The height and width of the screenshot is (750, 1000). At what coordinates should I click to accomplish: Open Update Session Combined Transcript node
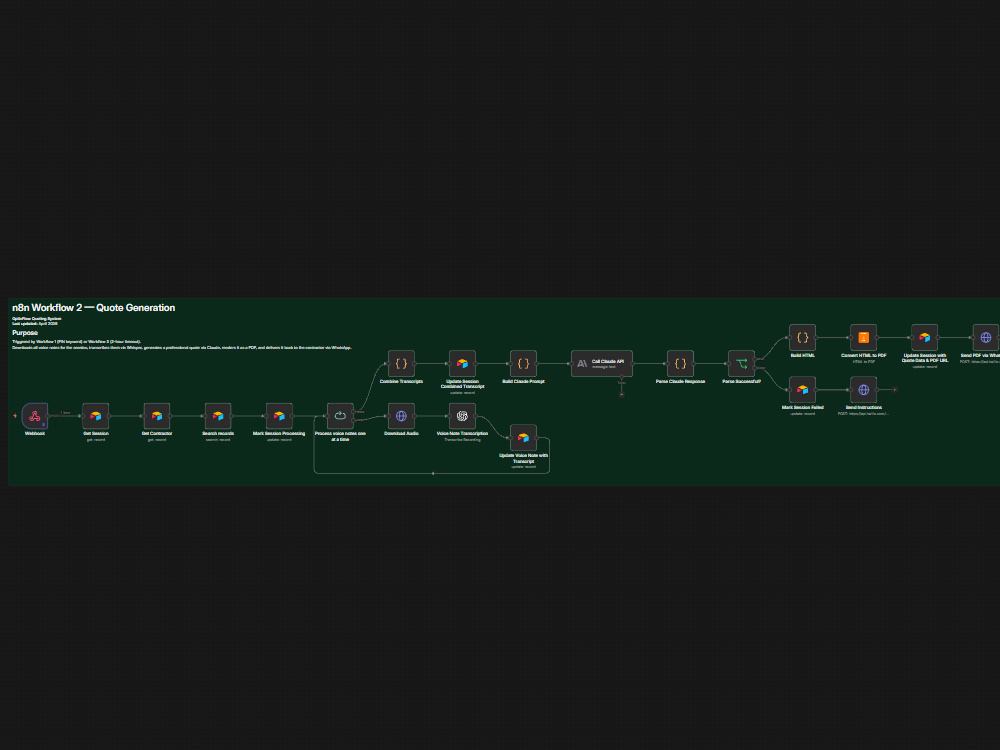click(462, 364)
